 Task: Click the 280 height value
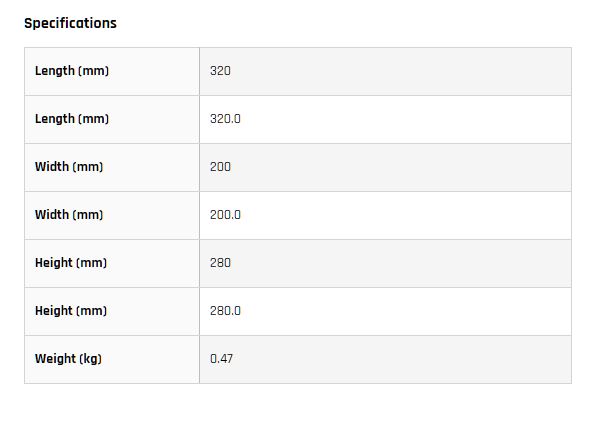[x=220, y=263]
